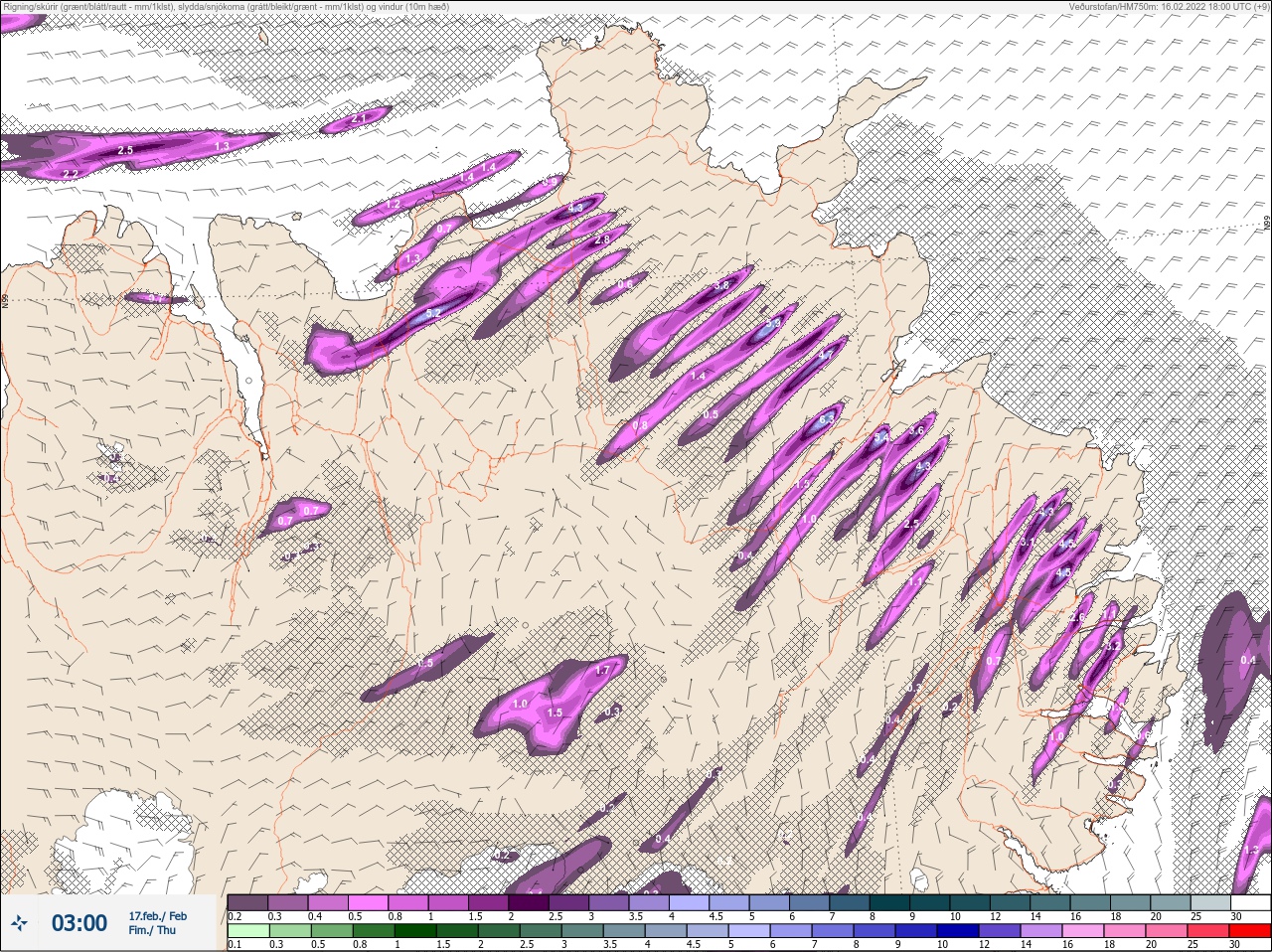Click the 2.6 value in the east
Image resolution: width=1272 pixels, height=952 pixels.
click(x=1078, y=617)
